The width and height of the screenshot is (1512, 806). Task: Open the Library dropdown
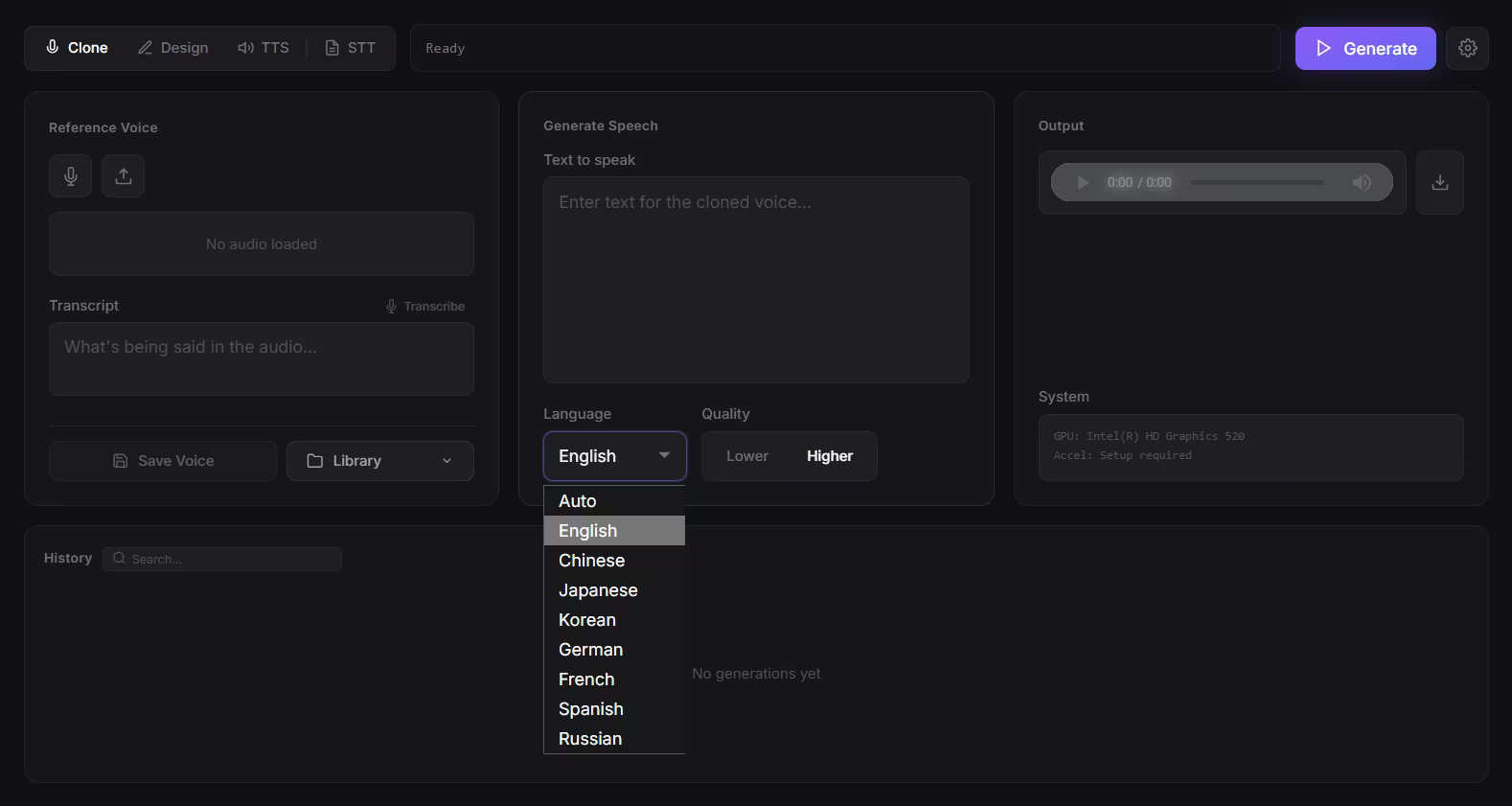coord(380,461)
